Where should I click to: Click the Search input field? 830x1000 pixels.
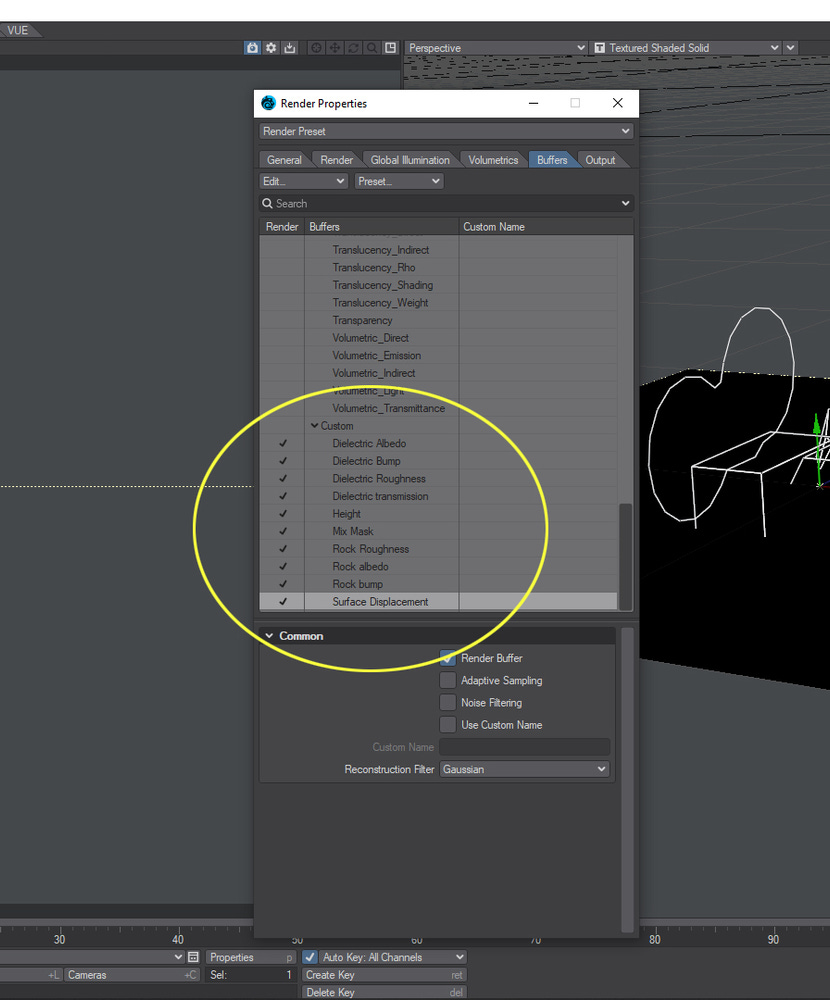coord(447,203)
